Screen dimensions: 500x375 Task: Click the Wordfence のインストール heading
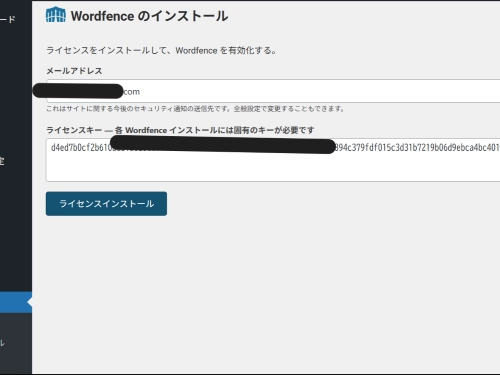click(x=149, y=16)
